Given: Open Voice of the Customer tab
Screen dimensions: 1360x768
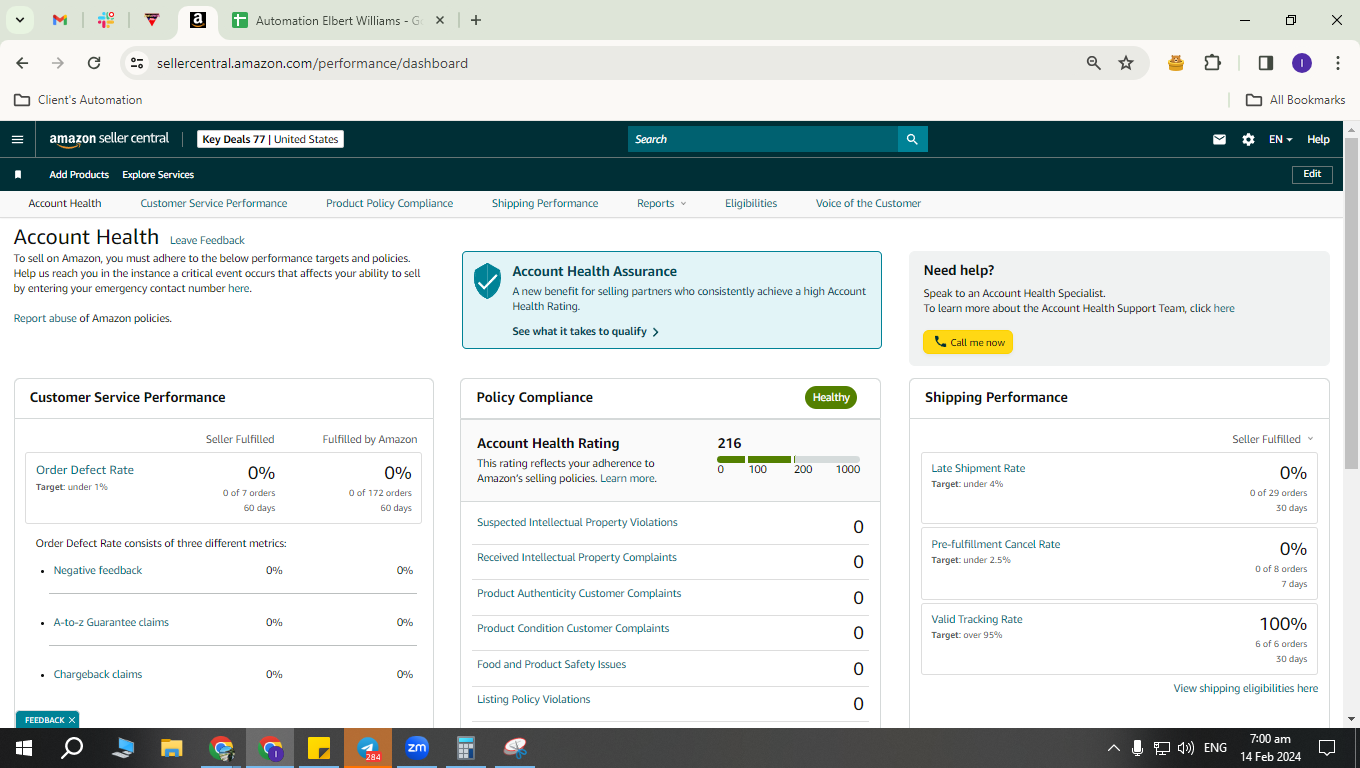Looking at the screenshot, I should pos(868,203).
